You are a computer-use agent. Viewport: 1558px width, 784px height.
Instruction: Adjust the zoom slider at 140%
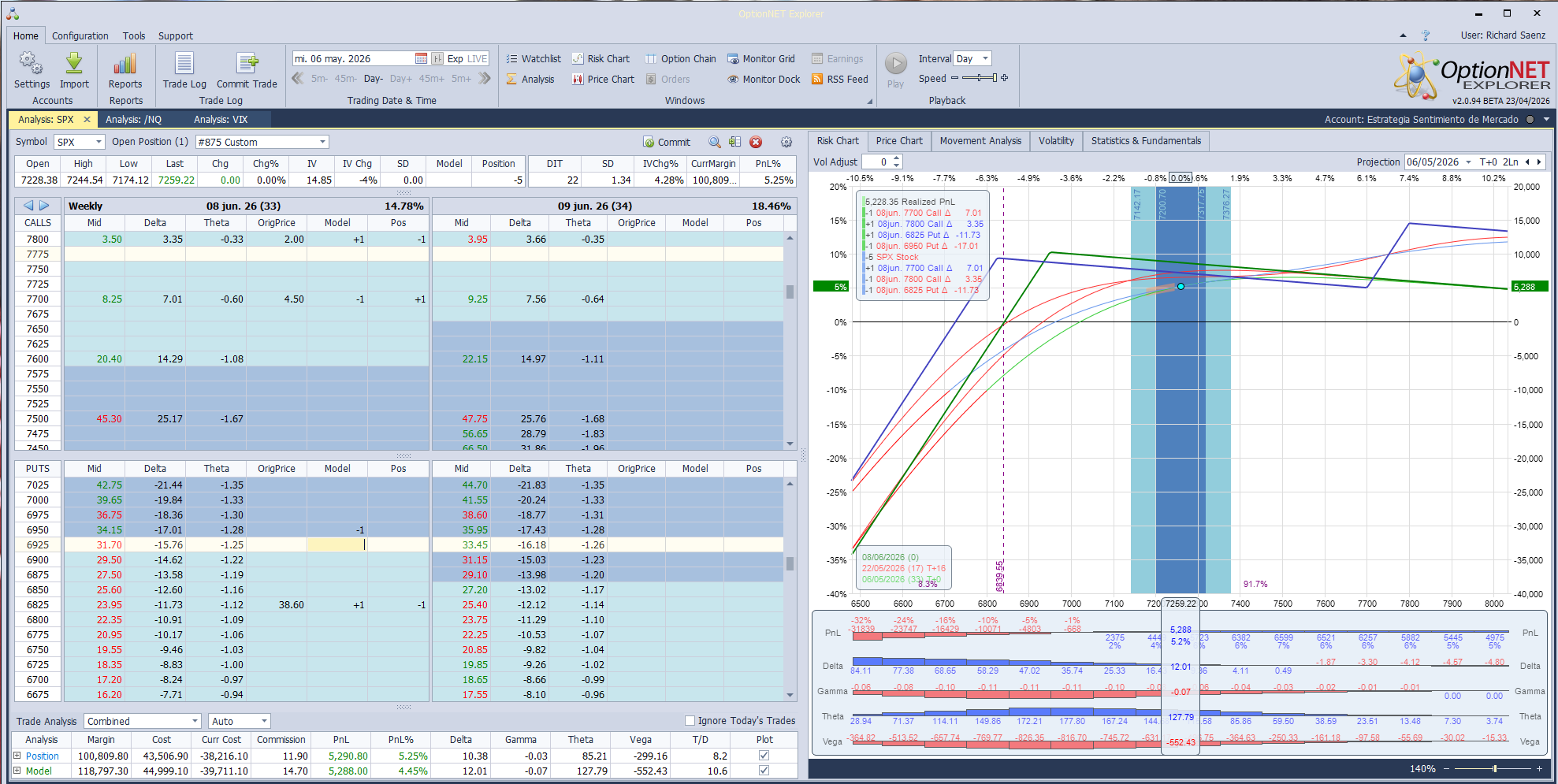(x=1493, y=768)
